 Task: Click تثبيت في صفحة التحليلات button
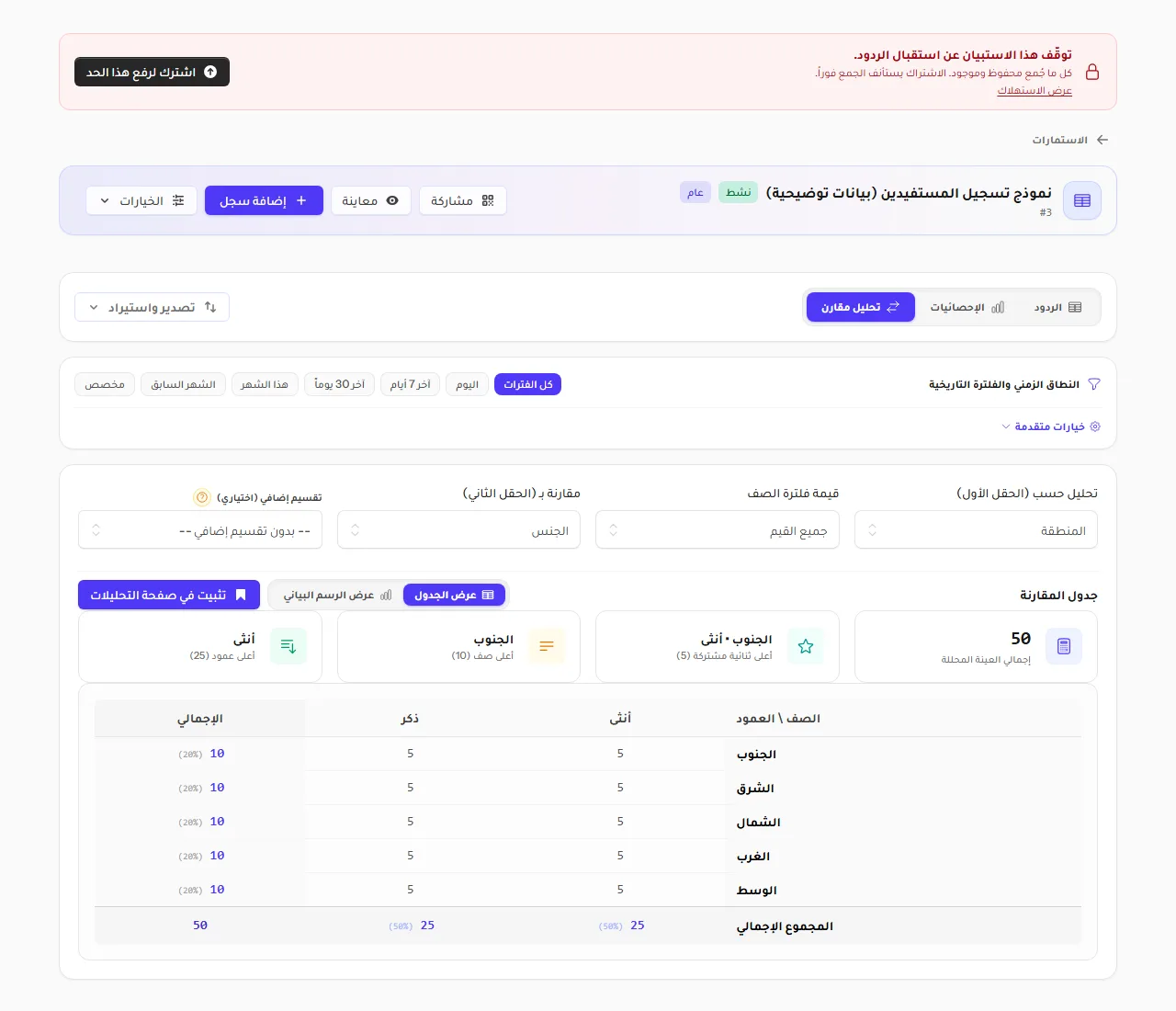[169, 595]
